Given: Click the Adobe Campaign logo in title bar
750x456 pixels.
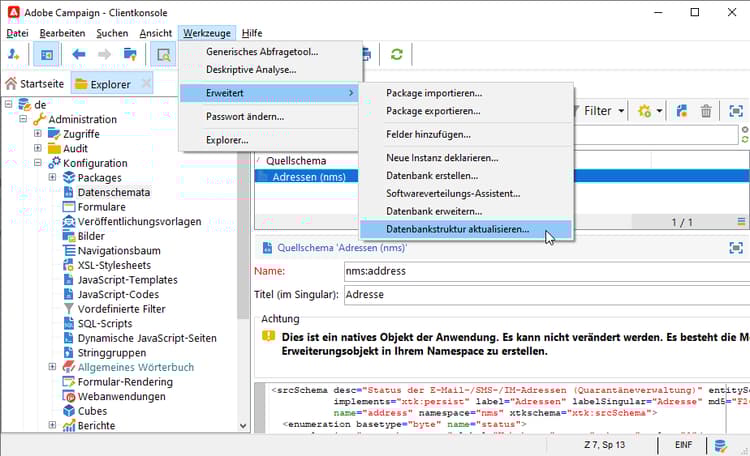Looking at the screenshot, I should [14, 12].
